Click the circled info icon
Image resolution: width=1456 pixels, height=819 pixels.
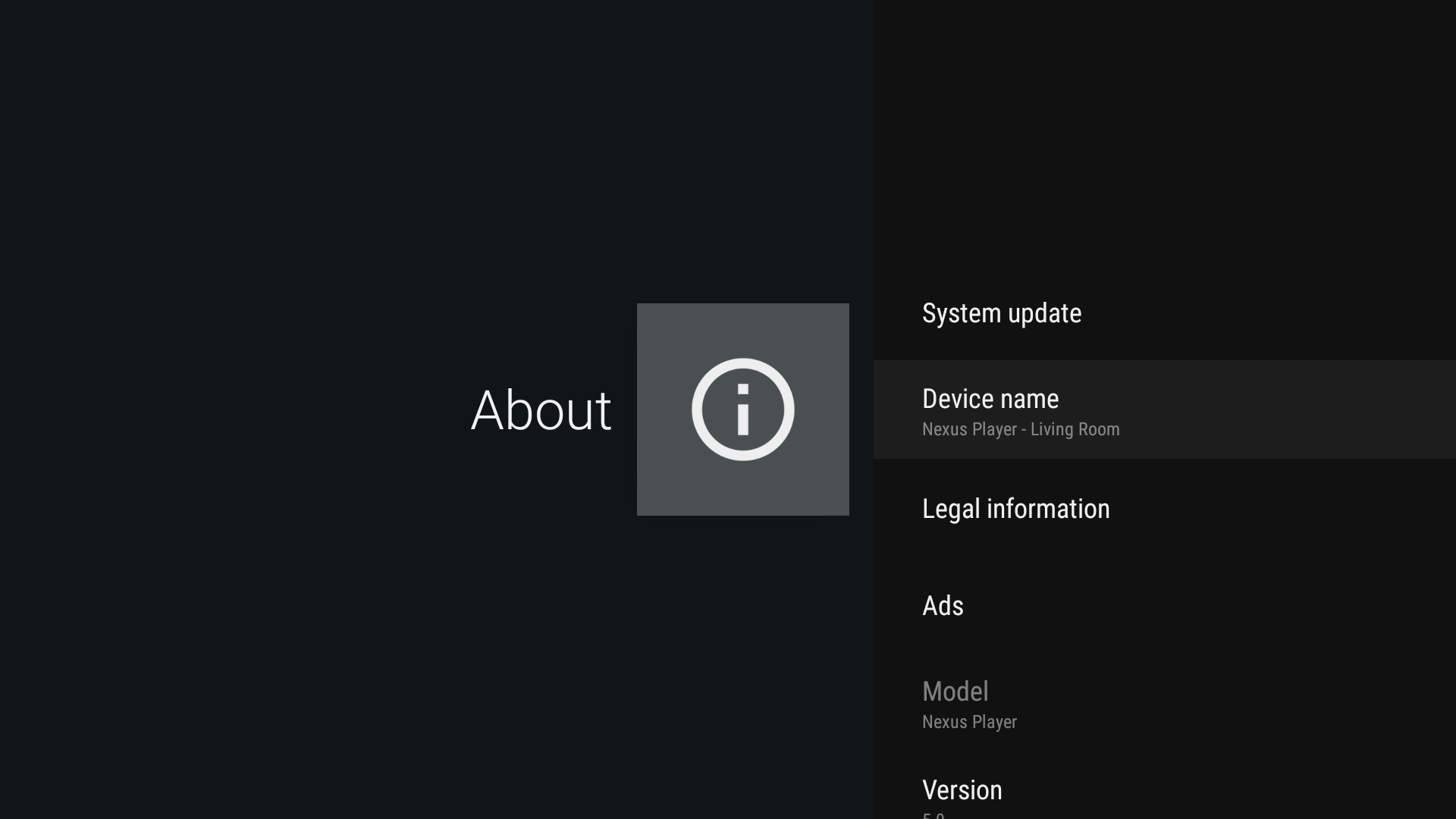[742, 409]
